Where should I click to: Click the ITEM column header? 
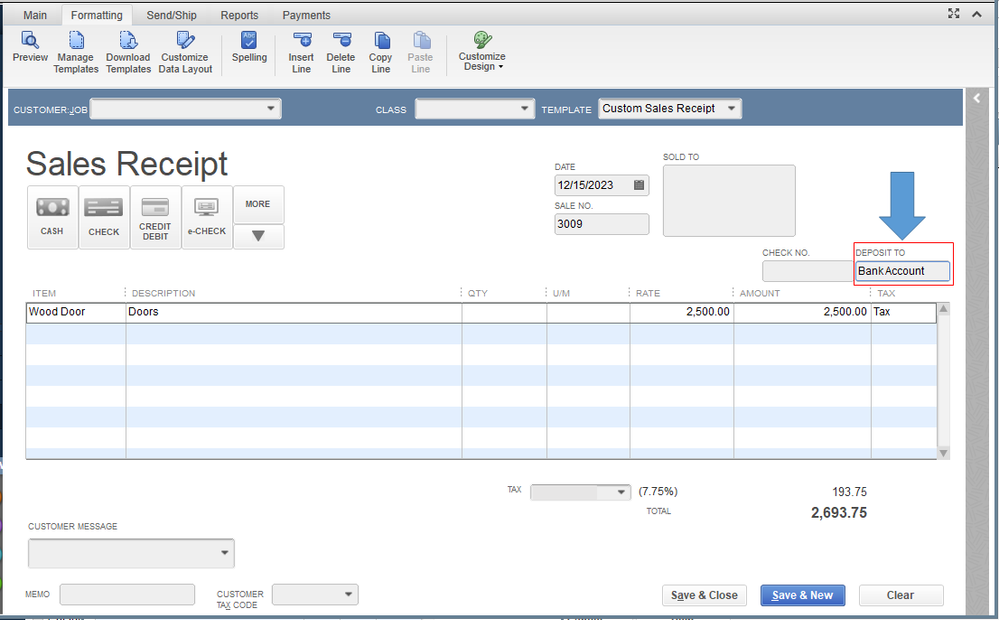(x=44, y=293)
